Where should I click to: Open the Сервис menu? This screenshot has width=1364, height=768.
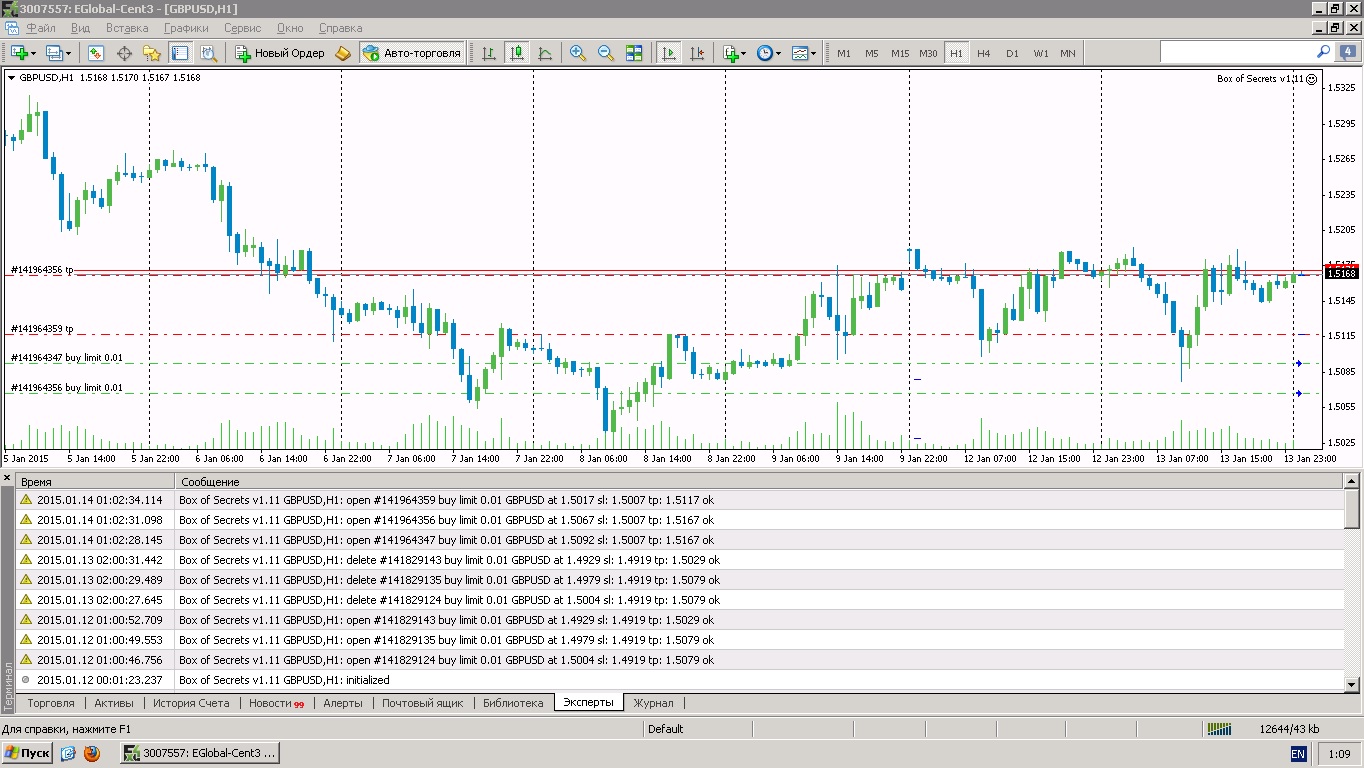click(242, 28)
